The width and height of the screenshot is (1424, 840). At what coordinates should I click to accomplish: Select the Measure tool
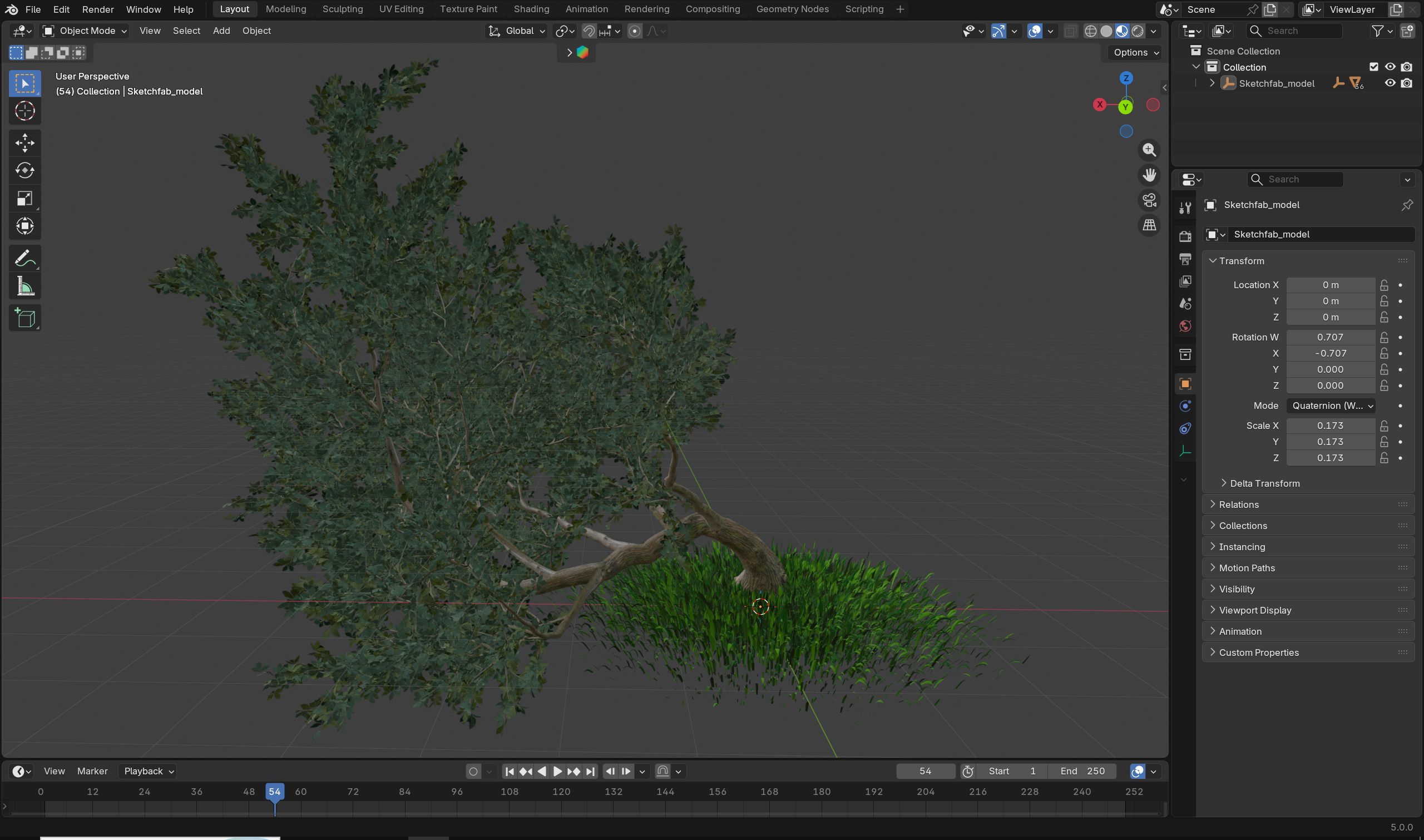point(25,286)
